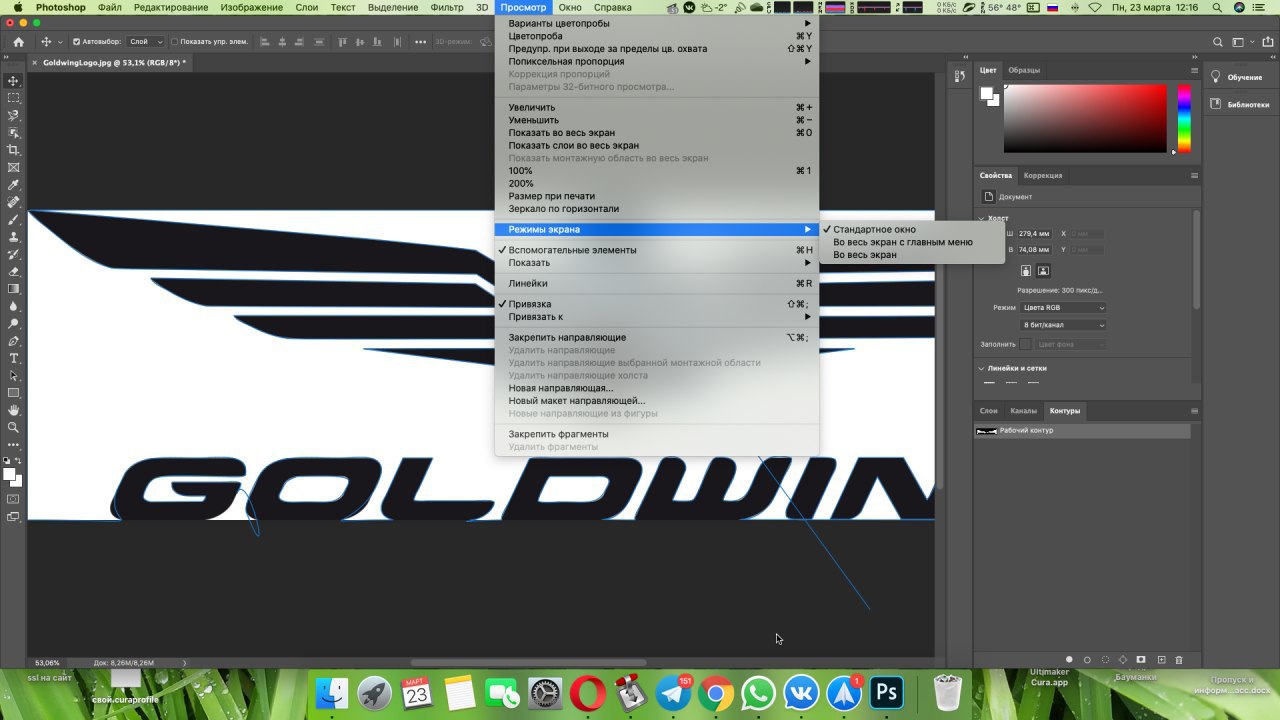The width and height of the screenshot is (1280, 720).
Task: Expand Варианты цветопробы submenu
Action: [x=657, y=23]
